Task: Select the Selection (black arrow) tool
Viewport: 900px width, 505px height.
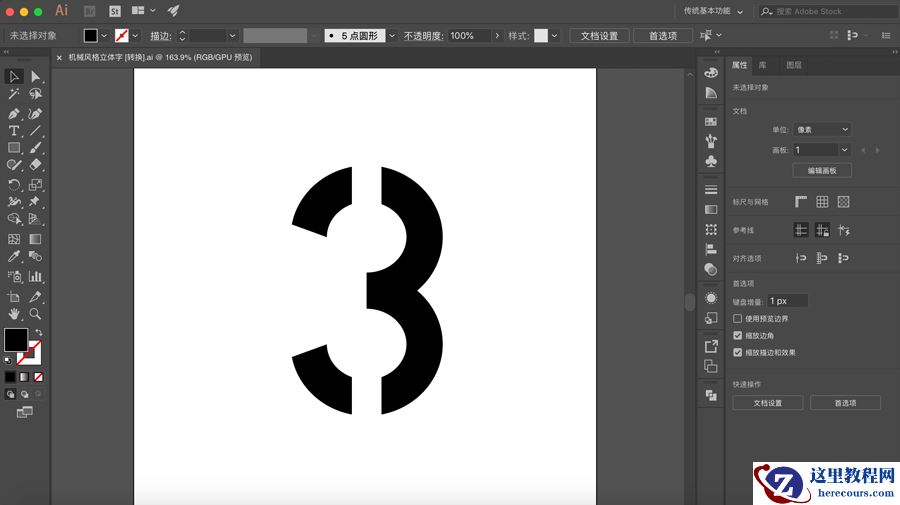Action: pos(14,76)
